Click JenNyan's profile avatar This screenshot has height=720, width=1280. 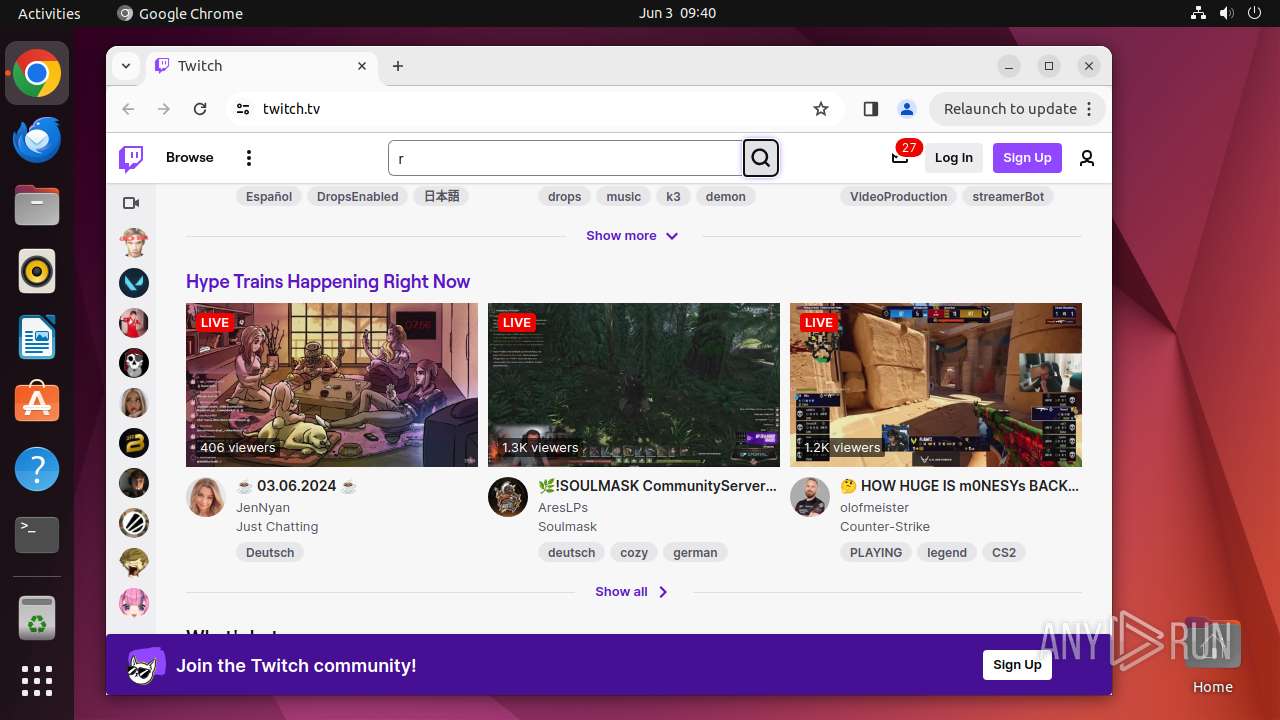(206, 497)
